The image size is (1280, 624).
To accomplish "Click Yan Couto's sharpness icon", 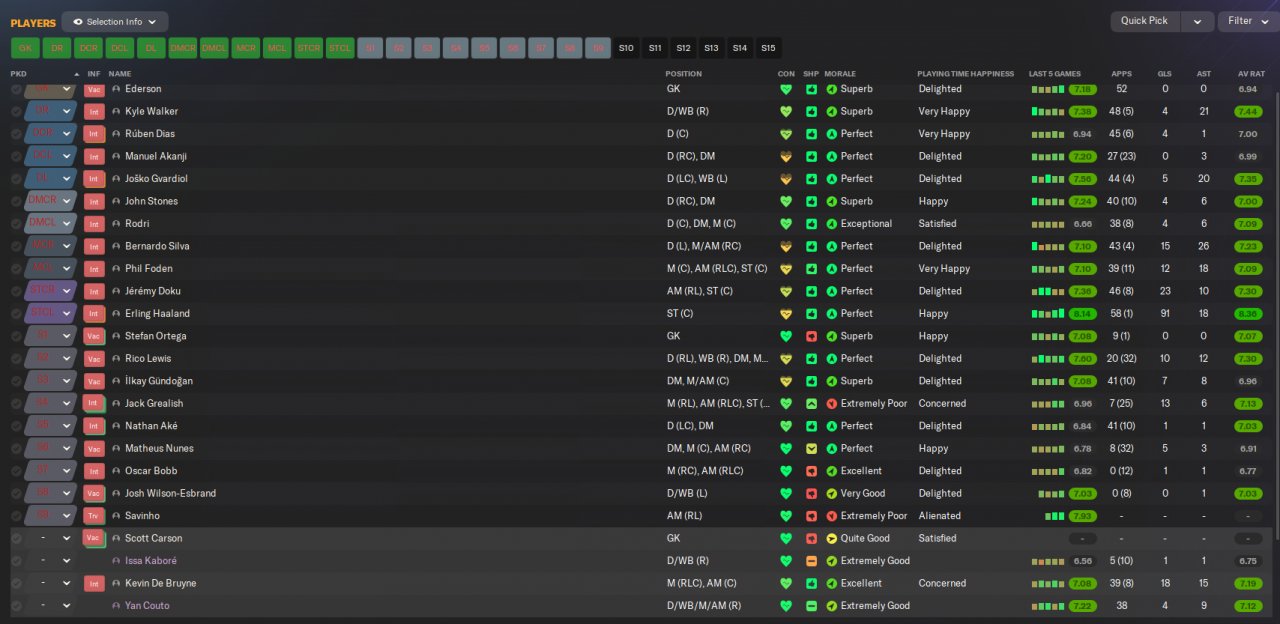I will (x=811, y=606).
